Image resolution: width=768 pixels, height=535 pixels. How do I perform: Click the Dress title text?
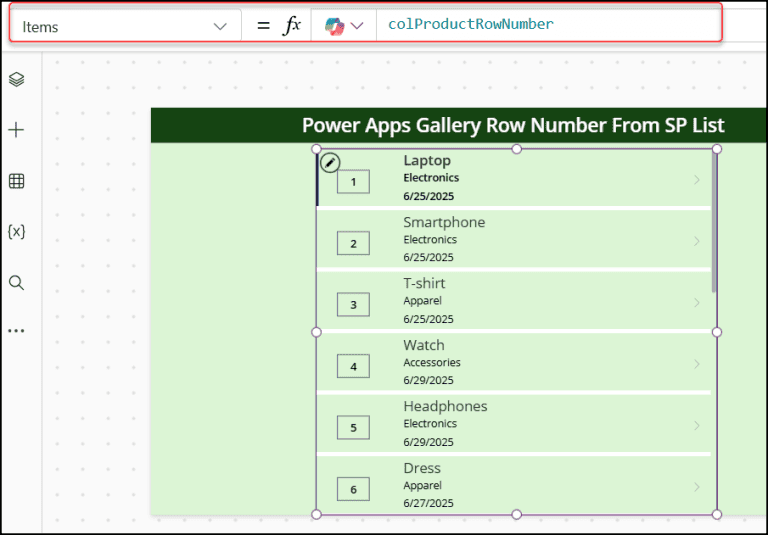pyautogui.click(x=422, y=468)
